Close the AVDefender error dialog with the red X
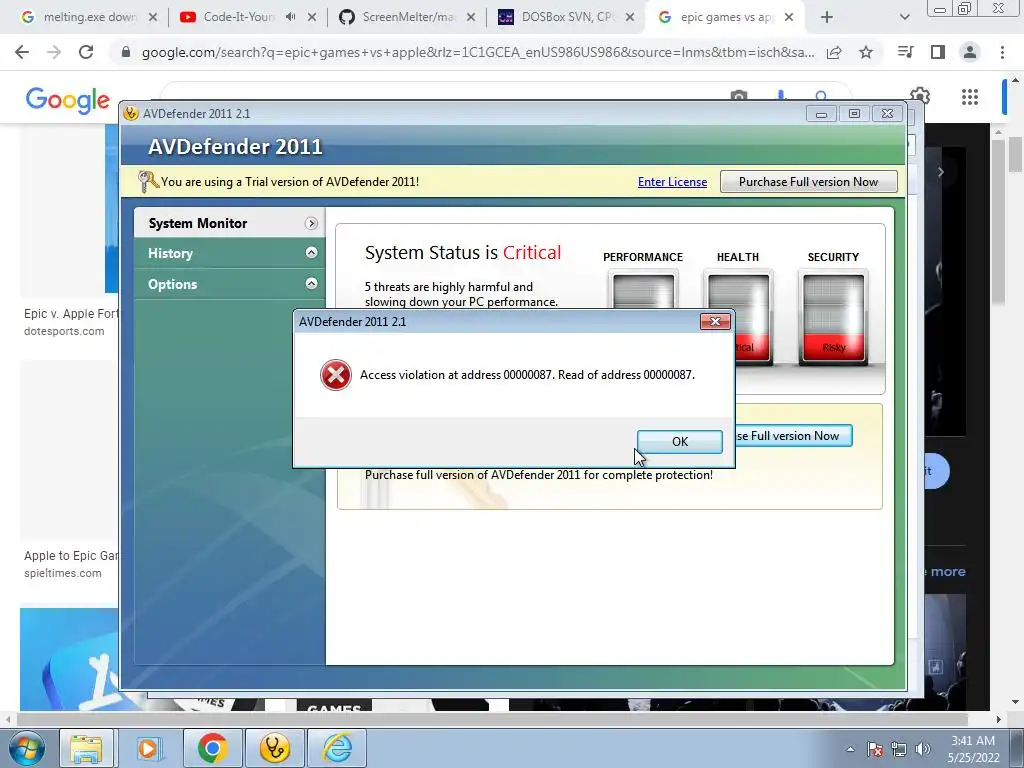This screenshot has width=1024, height=768. (x=715, y=321)
